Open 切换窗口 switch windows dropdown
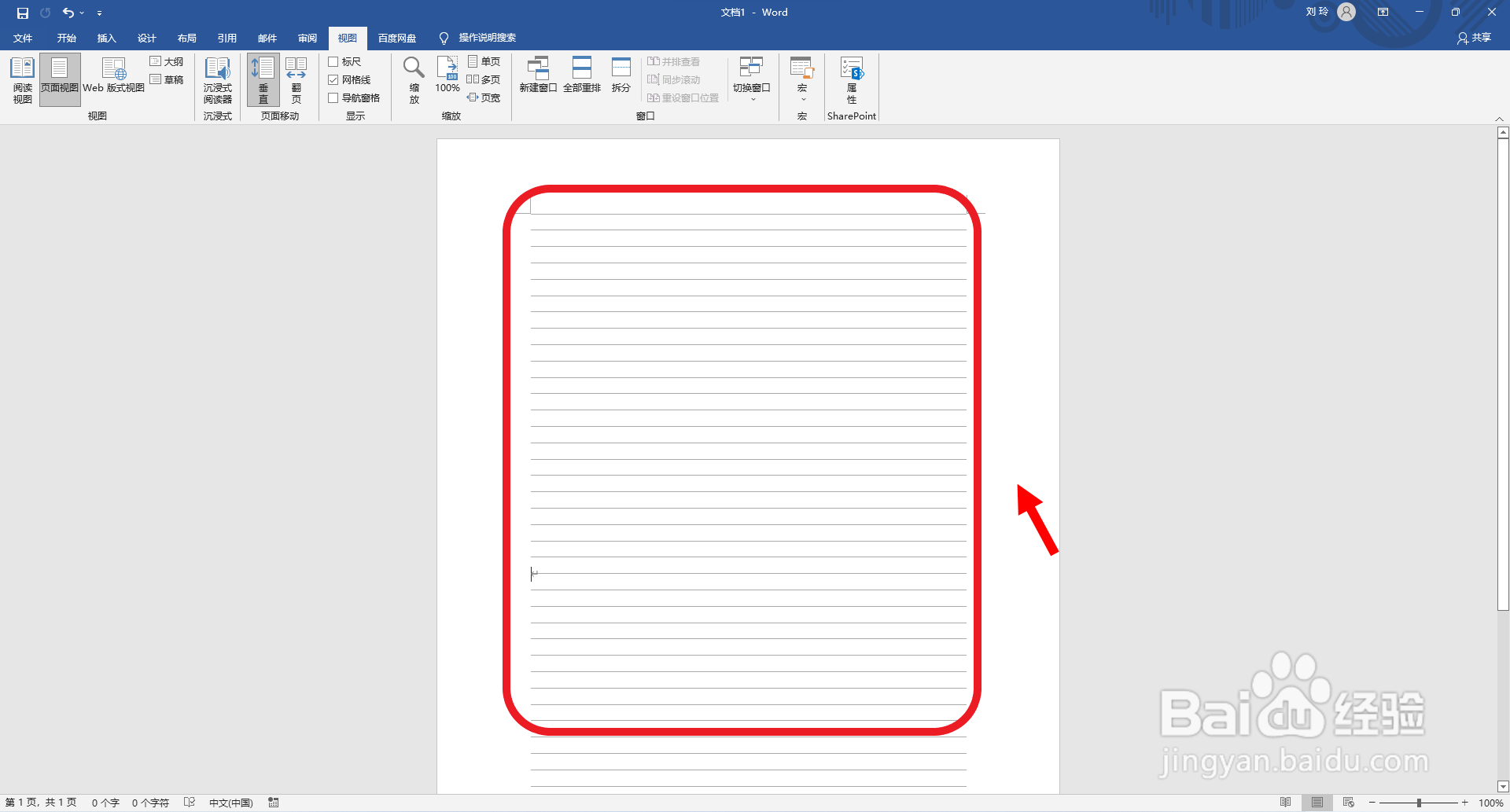 [752, 79]
